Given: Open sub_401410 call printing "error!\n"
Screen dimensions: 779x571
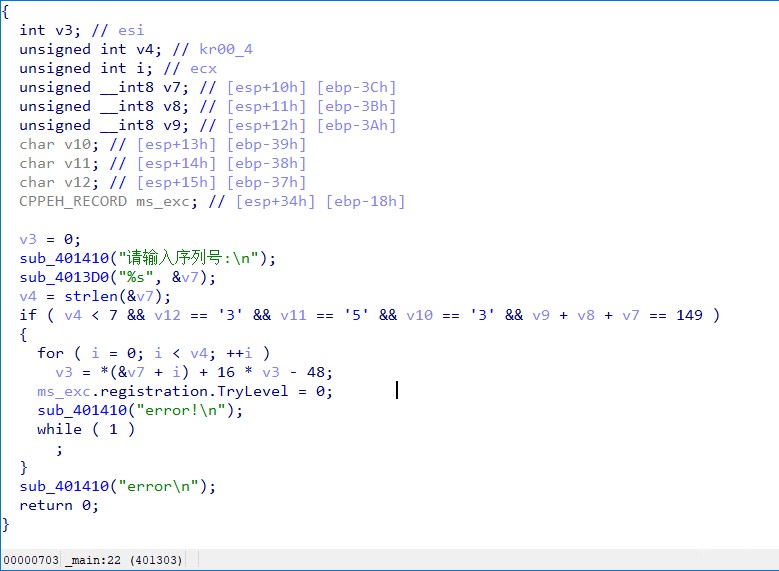Looking at the screenshot, I should pyautogui.click(x=140, y=410).
